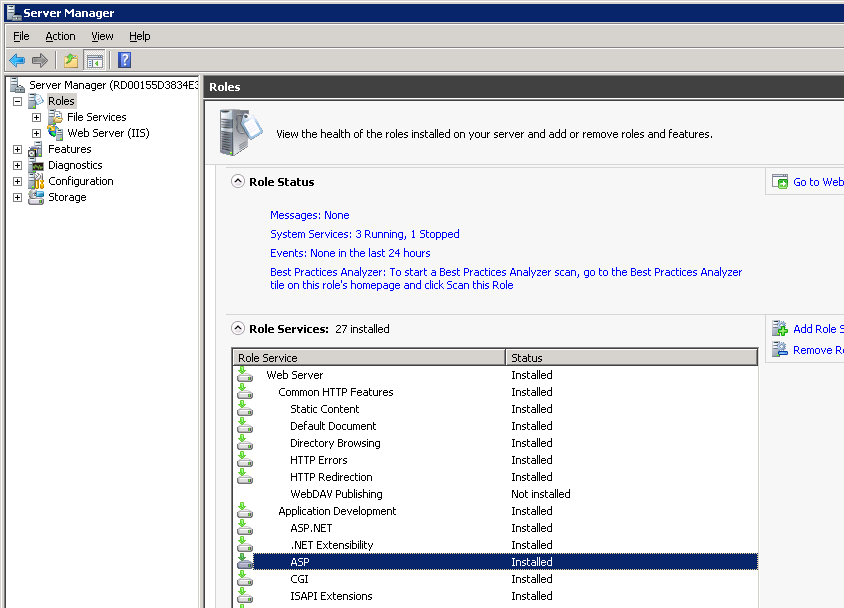844x608 pixels.
Task: Toggle the Show/Hide Console Tree icon
Action: (95, 60)
